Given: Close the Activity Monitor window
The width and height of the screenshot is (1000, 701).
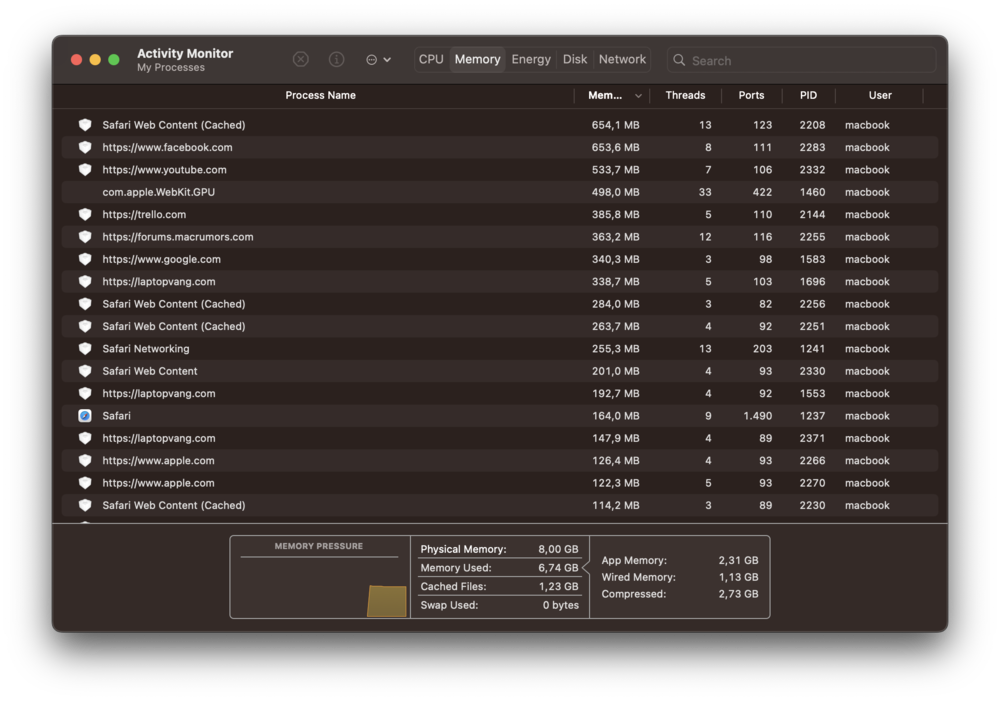Looking at the screenshot, I should click(77, 59).
